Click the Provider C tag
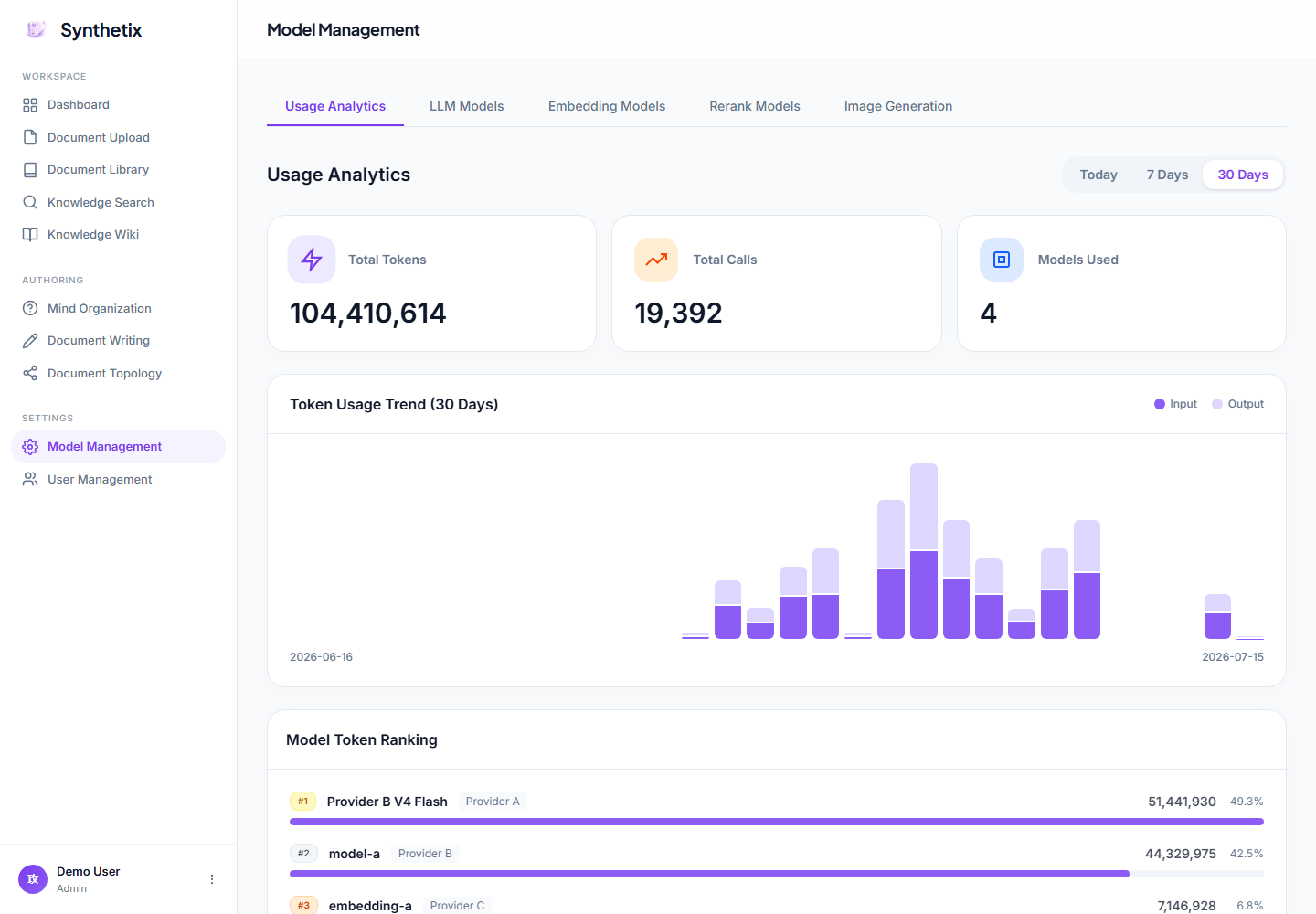This screenshot has width=1316, height=914. [x=457, y=906]
